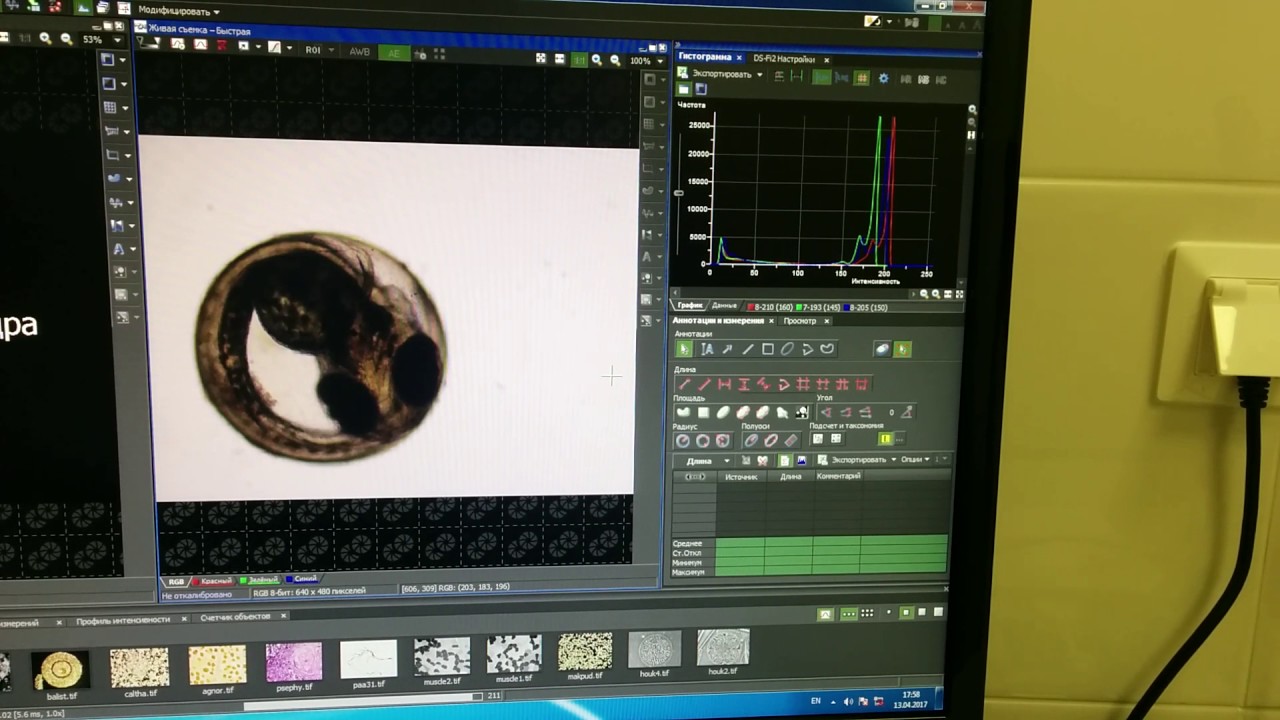Pick the closed freehand shape annotation tool
This screenshot has height=720, width=1280.
[827, 349]
